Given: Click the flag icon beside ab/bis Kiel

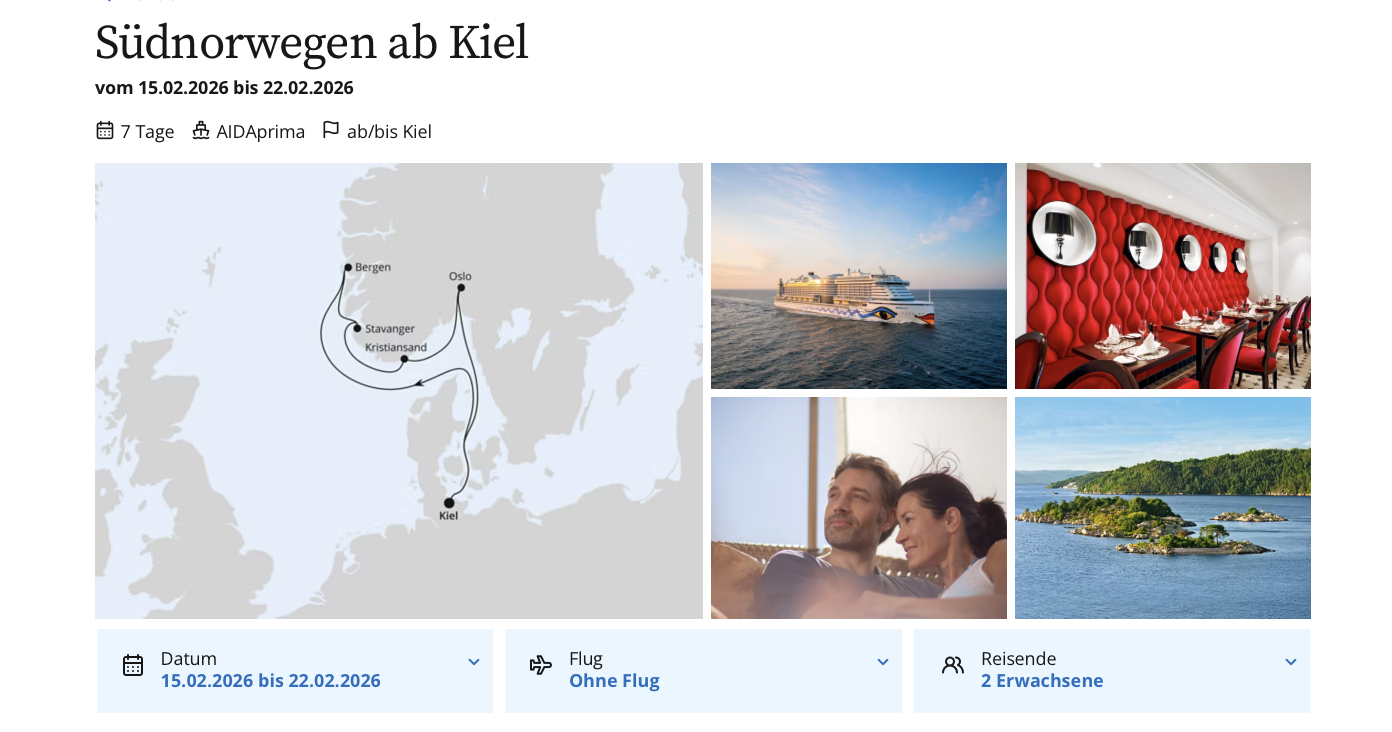Looking at the screenshot, I should pyautogui.click(x=331, y=131).
